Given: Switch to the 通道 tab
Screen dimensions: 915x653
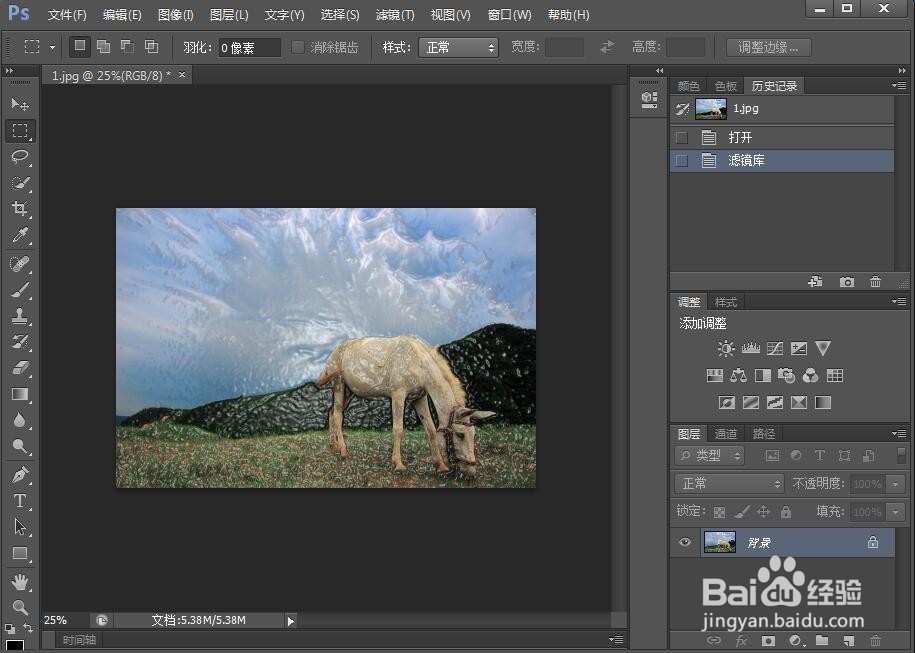Looking at the screenshot, I should pyautogui.click(x=726, y=434).
